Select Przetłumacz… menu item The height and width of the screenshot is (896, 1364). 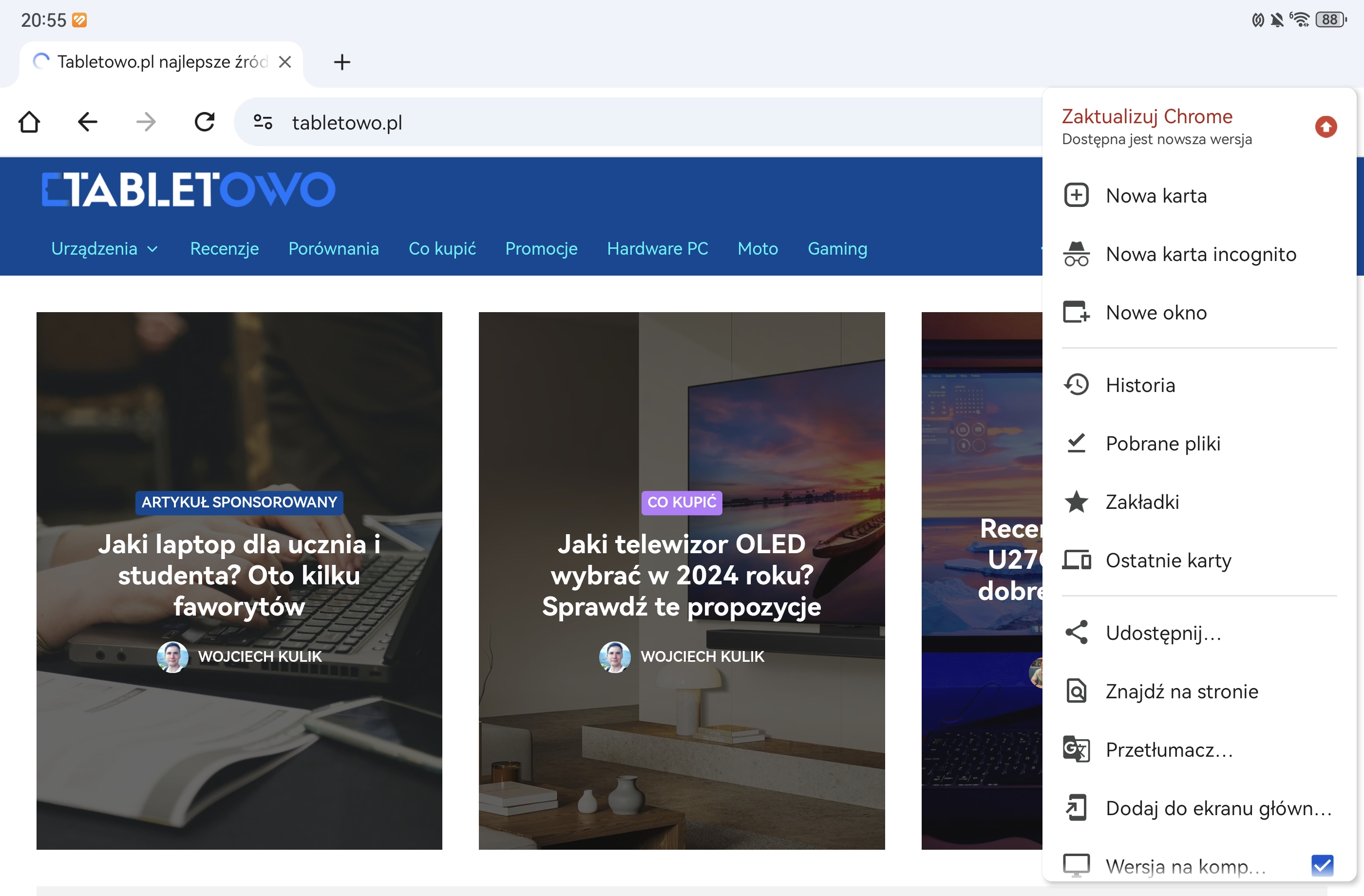[1199, 750]
